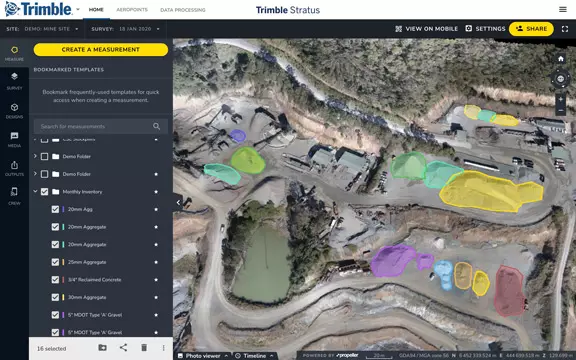Check the unstarred Demo Folder checkbox
This screenshot has width=576, height=360.
pyautogui.click(x=44, y=156)
